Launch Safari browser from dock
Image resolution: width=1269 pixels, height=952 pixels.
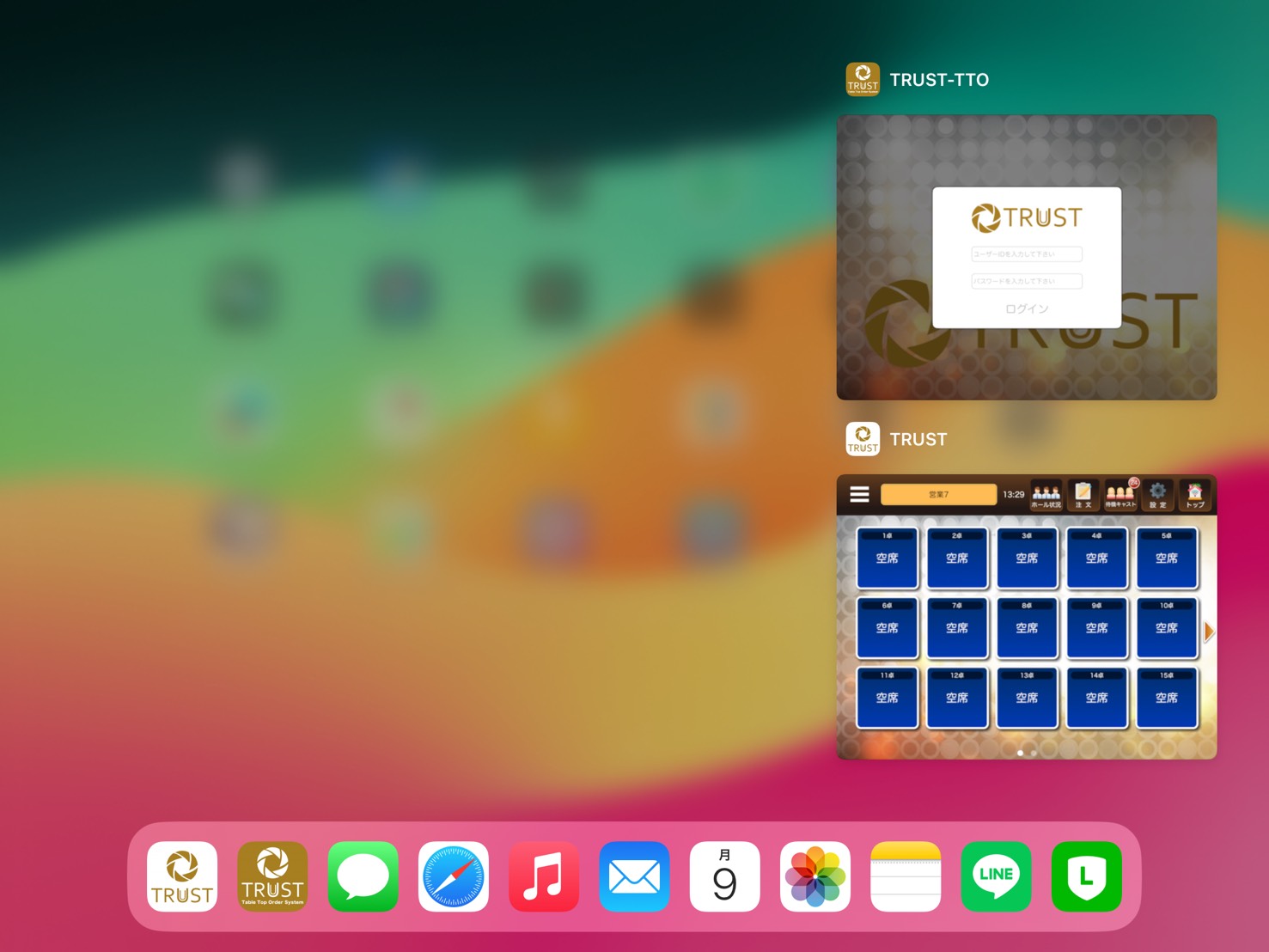(x=454, y=876)
